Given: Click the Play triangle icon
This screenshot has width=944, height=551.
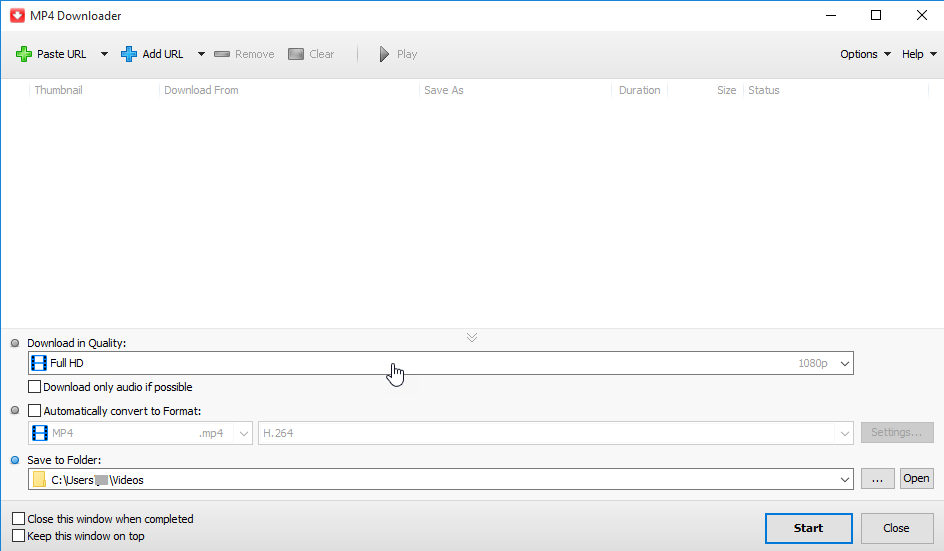Looking at the screenshot, I should (x=384, y=54).
